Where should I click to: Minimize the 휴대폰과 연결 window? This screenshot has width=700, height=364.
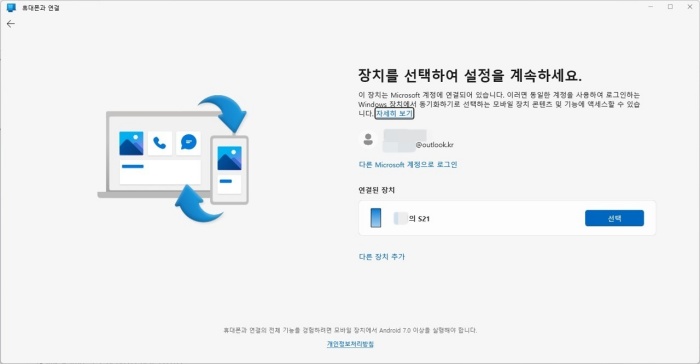coord(650,7)
